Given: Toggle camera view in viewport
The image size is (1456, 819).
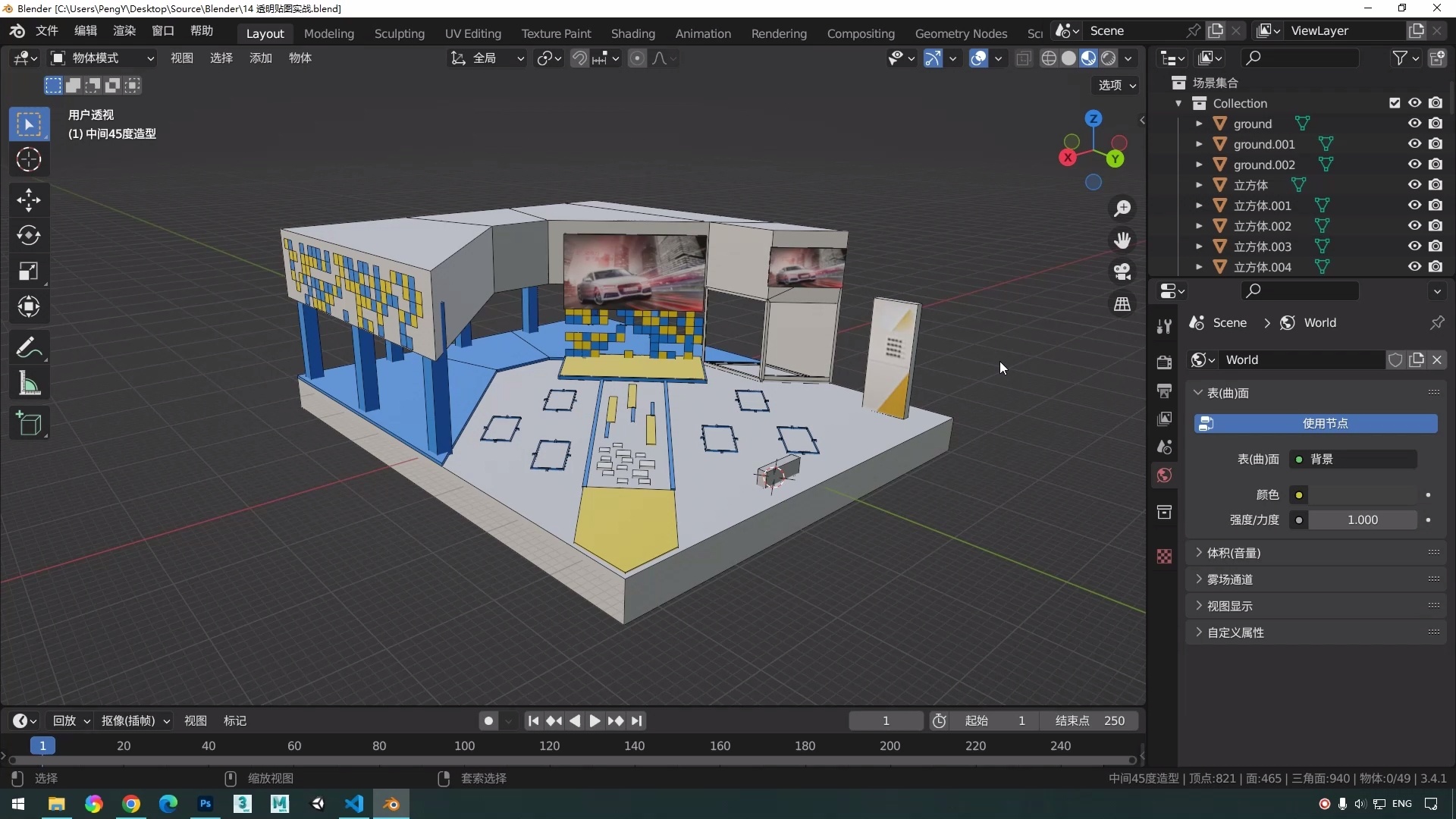Looking at the screenshot, I should [x=1122, y=271].
